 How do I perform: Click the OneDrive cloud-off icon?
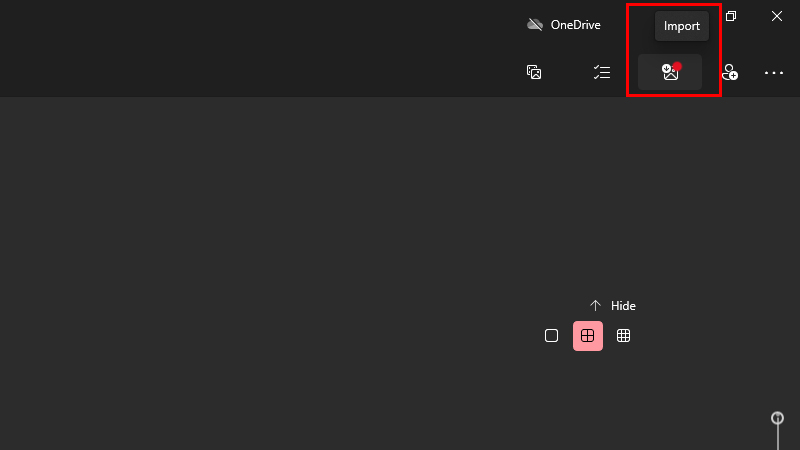coord(535,24)
